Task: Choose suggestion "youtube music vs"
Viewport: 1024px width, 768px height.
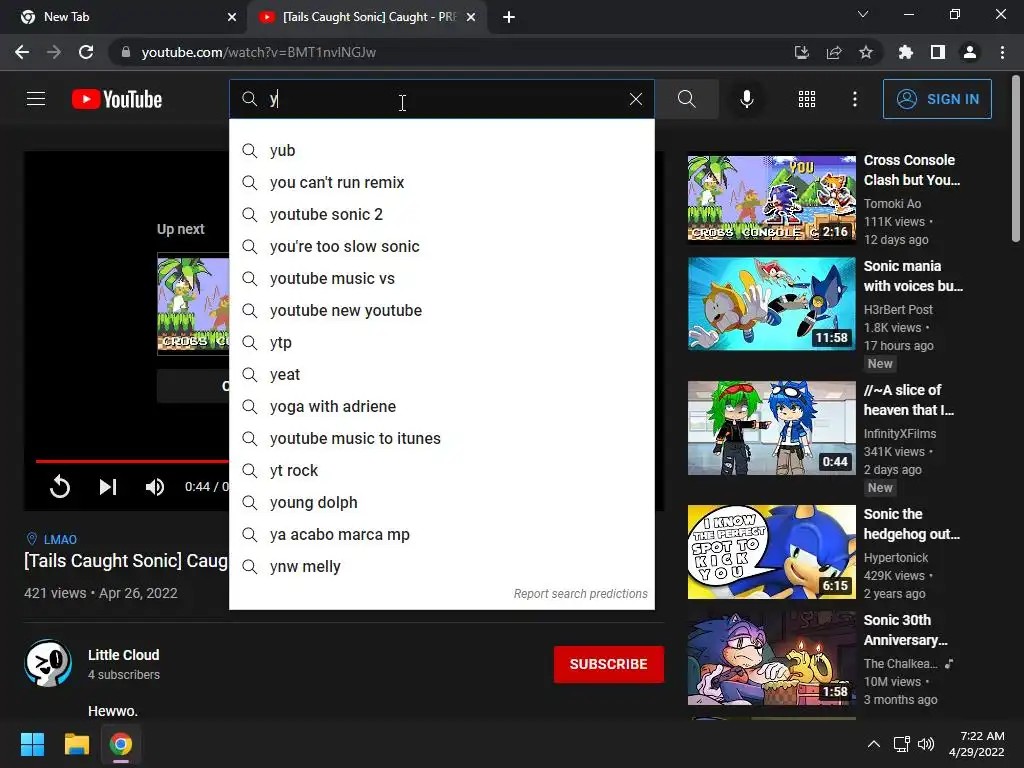Action: click(441, 278)
